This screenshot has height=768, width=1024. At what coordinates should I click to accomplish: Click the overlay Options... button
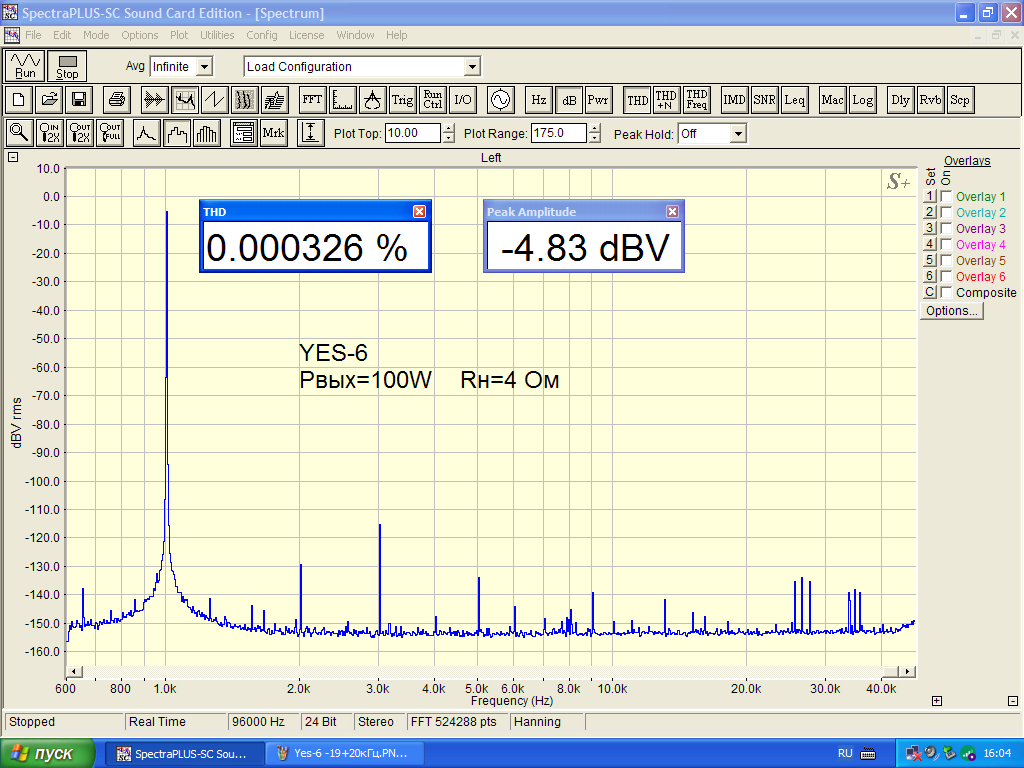[951, 311]
